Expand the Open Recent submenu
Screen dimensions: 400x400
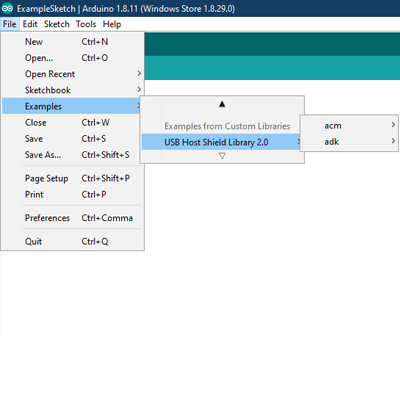[73, 74]
